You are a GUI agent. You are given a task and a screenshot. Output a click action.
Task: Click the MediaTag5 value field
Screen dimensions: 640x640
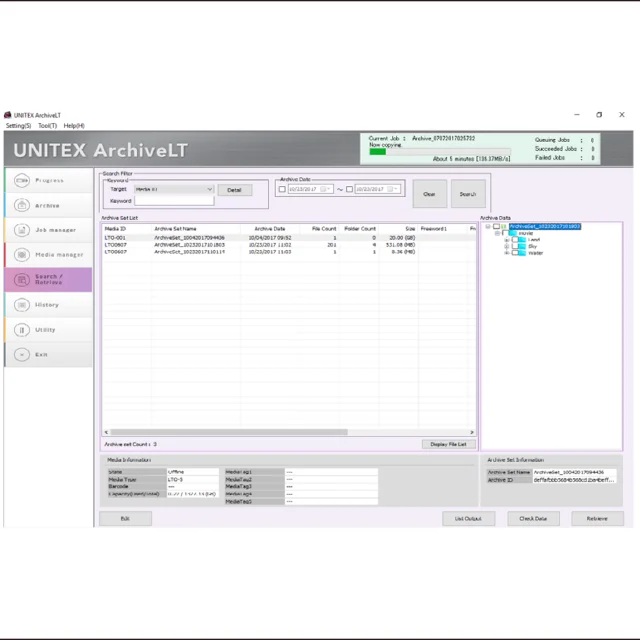331,502
